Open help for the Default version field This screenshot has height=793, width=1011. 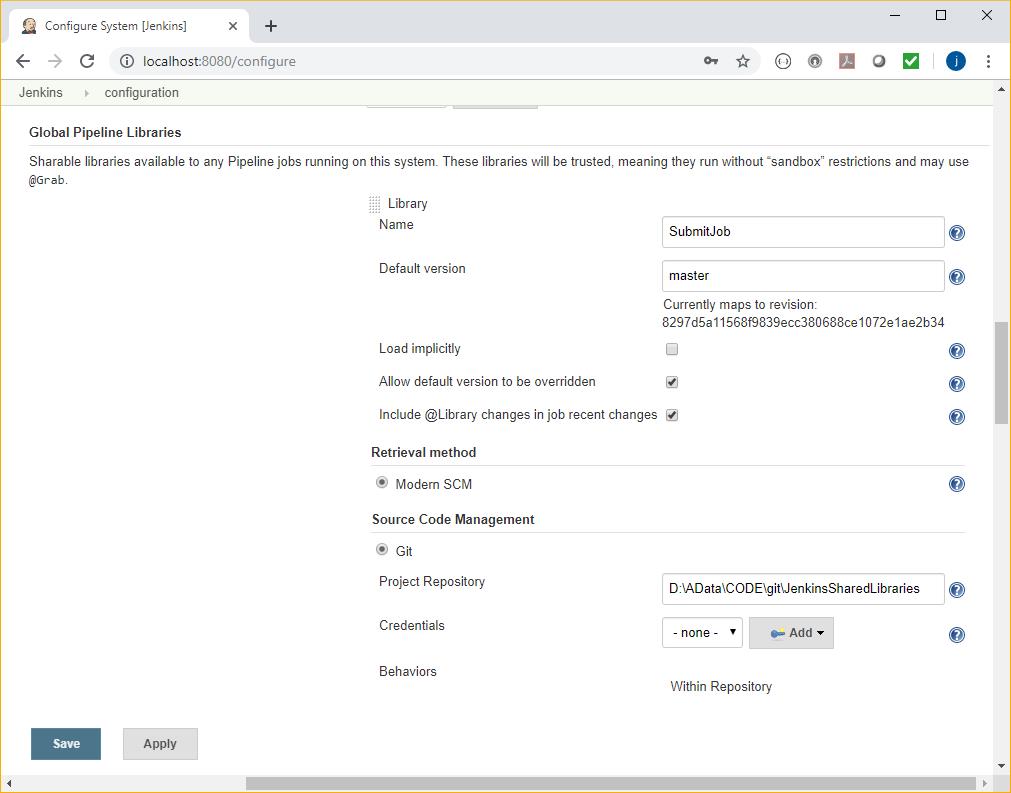click(957, 277)
